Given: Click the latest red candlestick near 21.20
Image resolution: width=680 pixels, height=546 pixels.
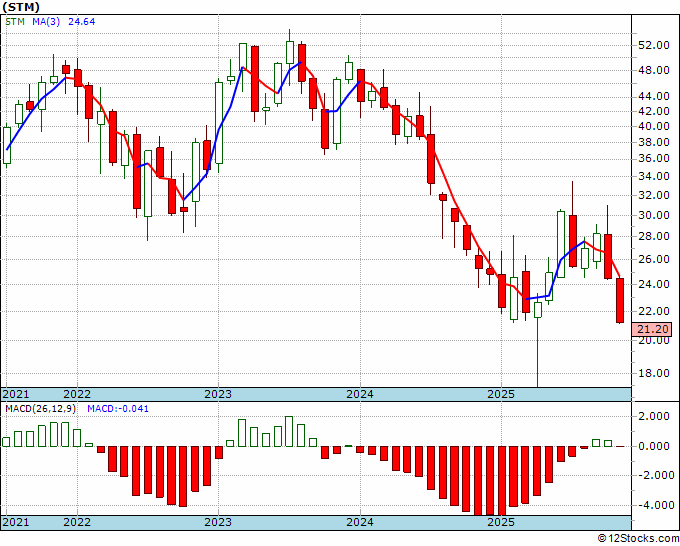Looking at the screenshot, I should pos(620,301).
